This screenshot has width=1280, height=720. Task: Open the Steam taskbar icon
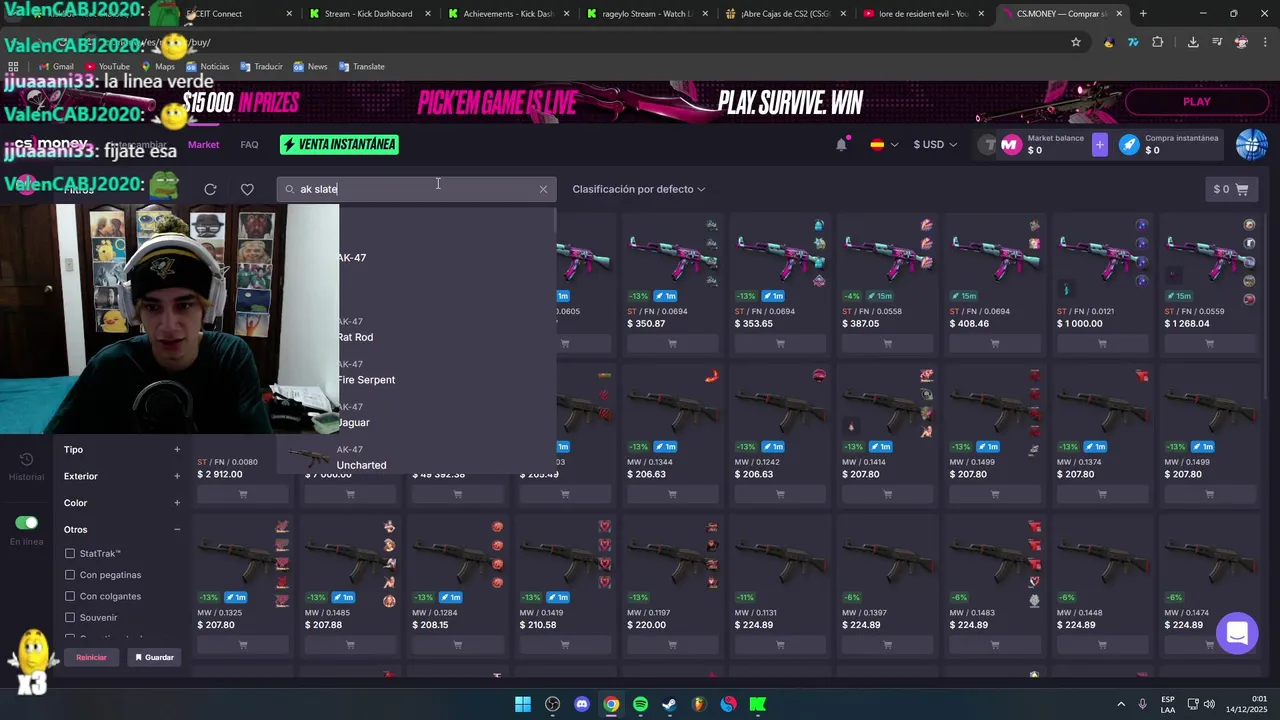(669, 704)
